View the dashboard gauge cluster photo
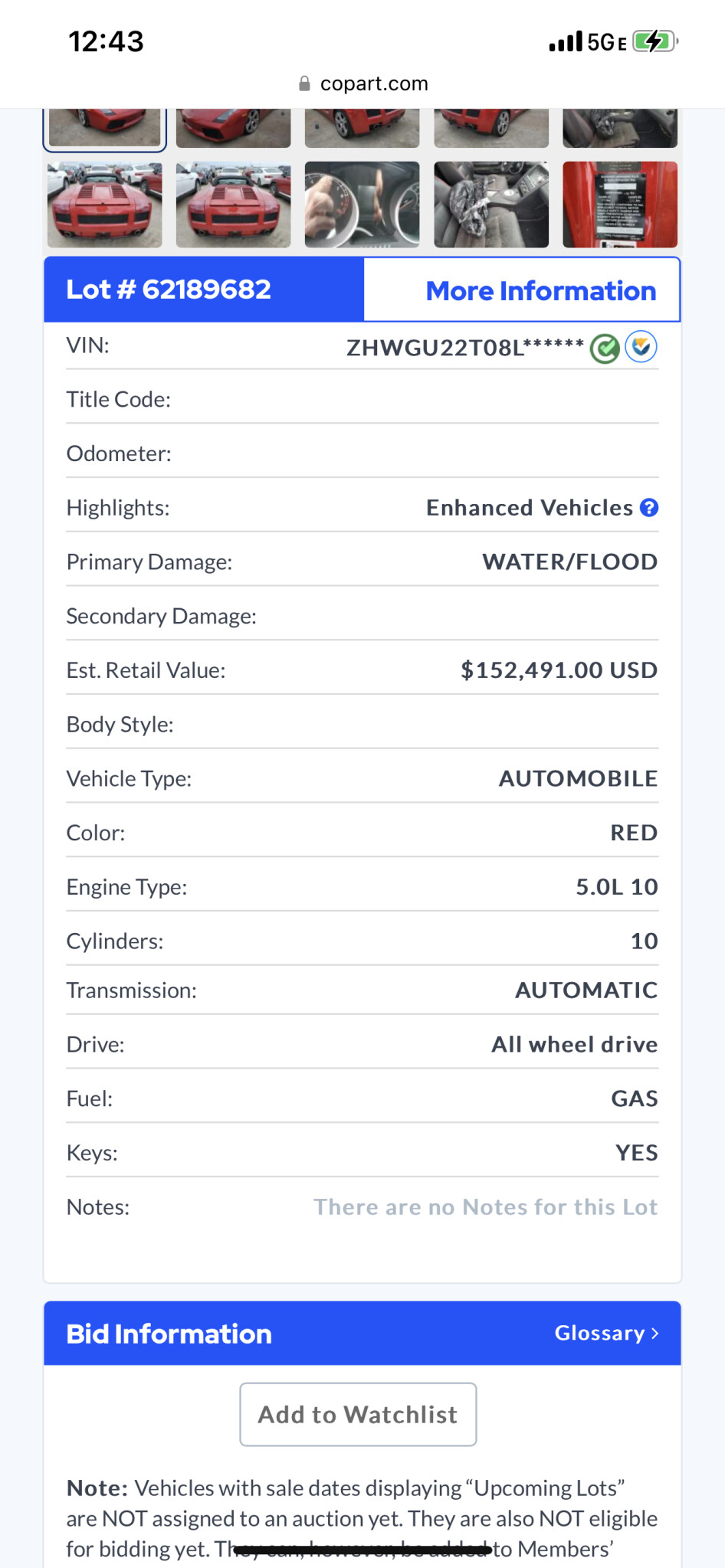 click(362, 205)
